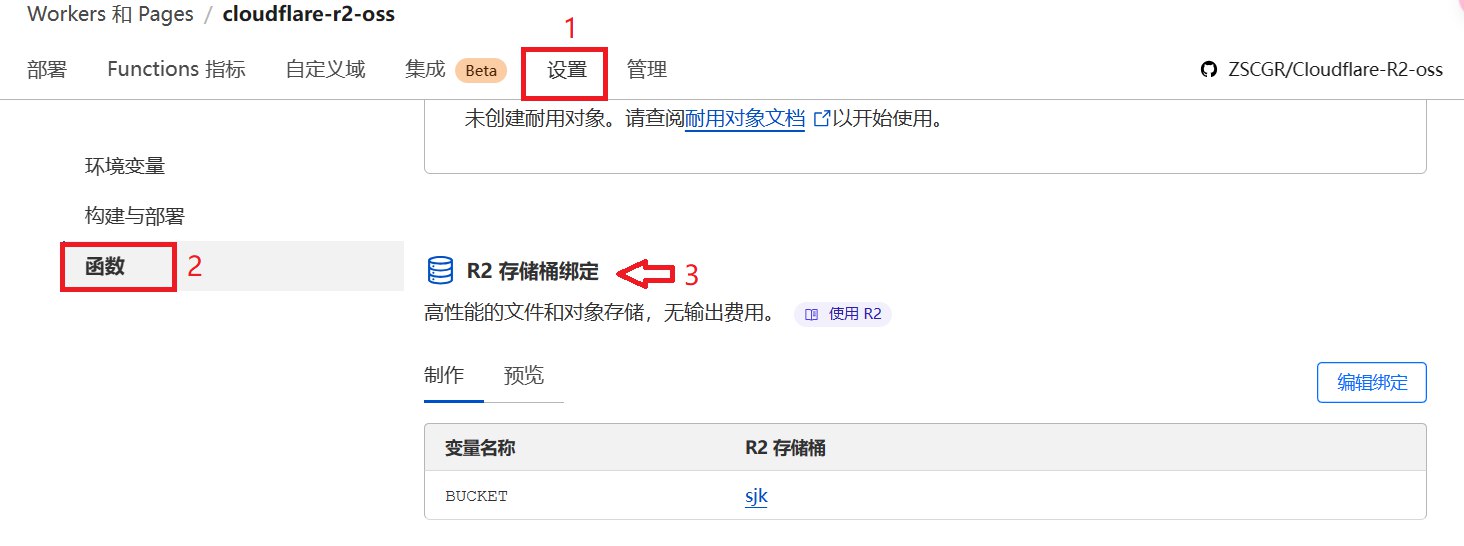The width and height of the screenshot is (1464, 546).
Task: Click the R2 database bucket icon
Action: pos(440,271)
